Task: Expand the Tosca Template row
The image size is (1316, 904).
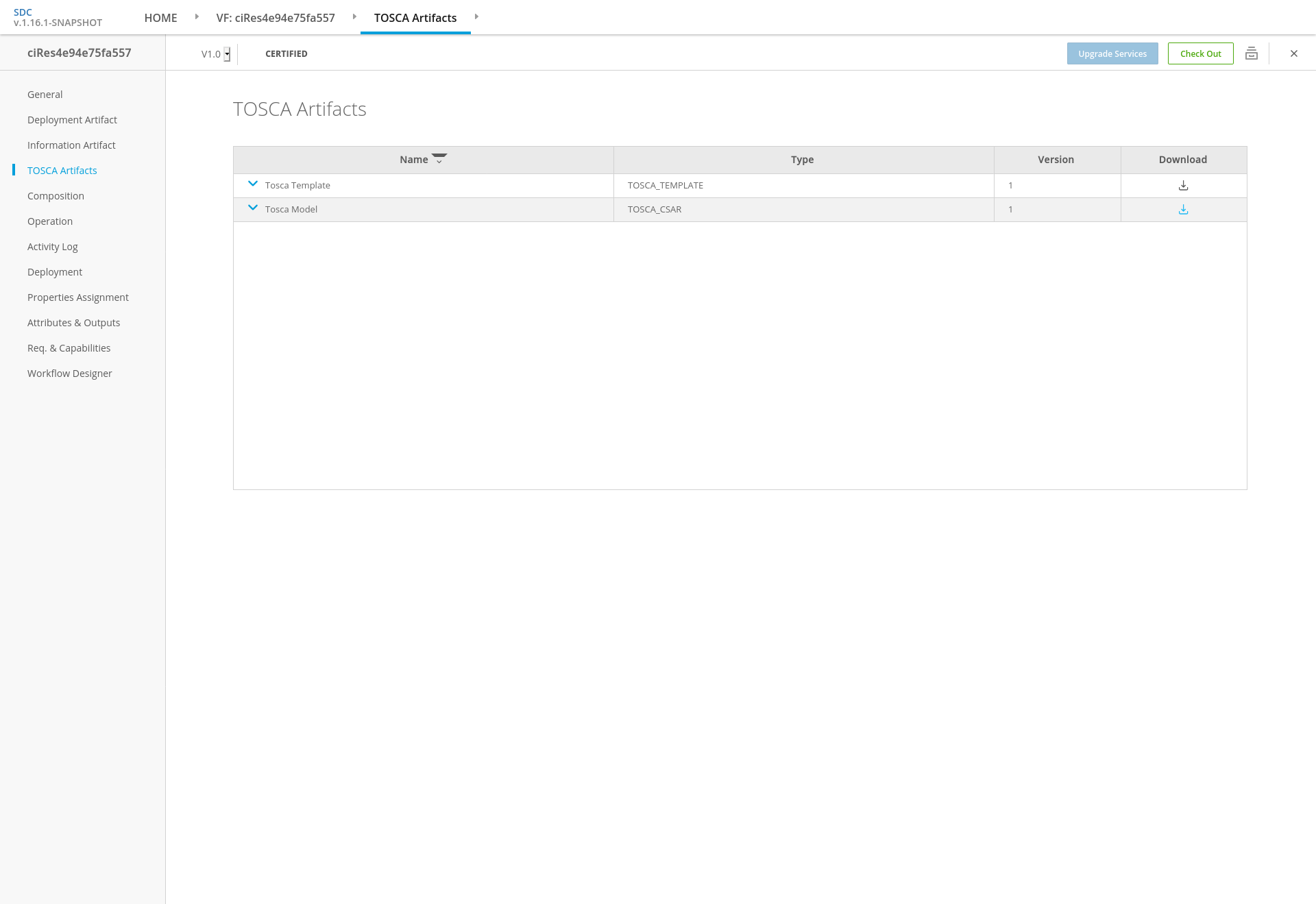Action: (253, 184)
